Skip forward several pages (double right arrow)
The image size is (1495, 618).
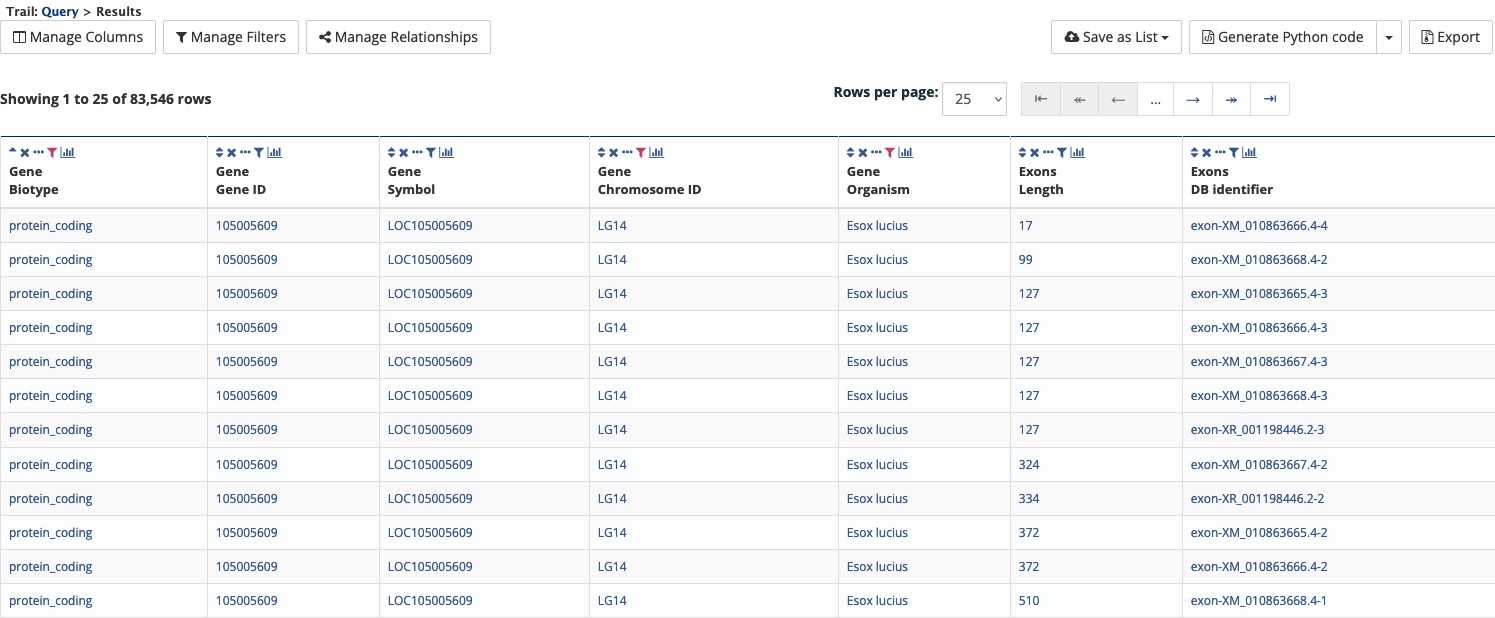(1231, 99)
